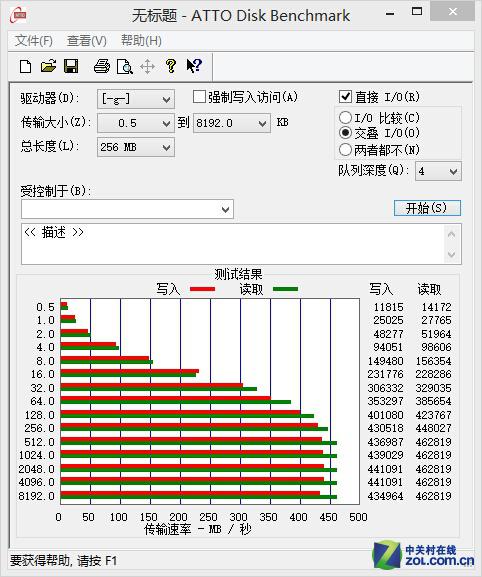This screenshot has height=577, width=482.
Task: Click the description box scroll up arrow
Action: click(x=452, y=234)
